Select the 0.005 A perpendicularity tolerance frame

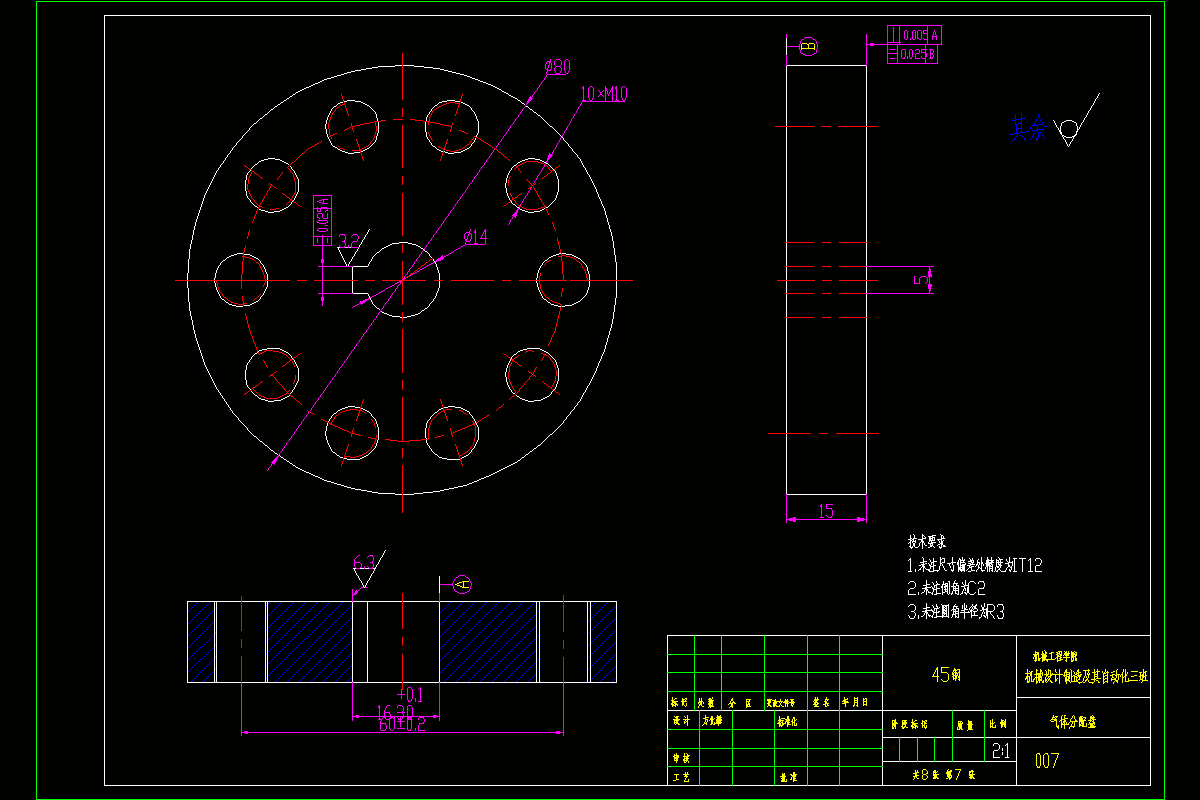[x=913, y=35]
